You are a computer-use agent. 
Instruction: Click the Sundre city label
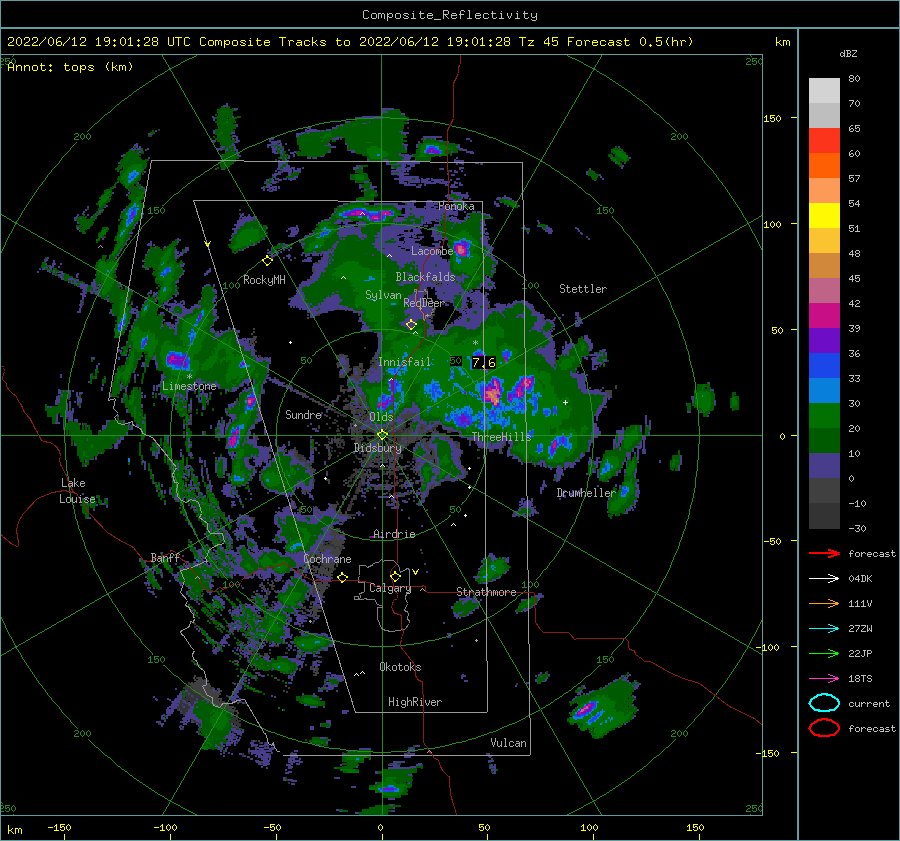click(x=303, y=414)
